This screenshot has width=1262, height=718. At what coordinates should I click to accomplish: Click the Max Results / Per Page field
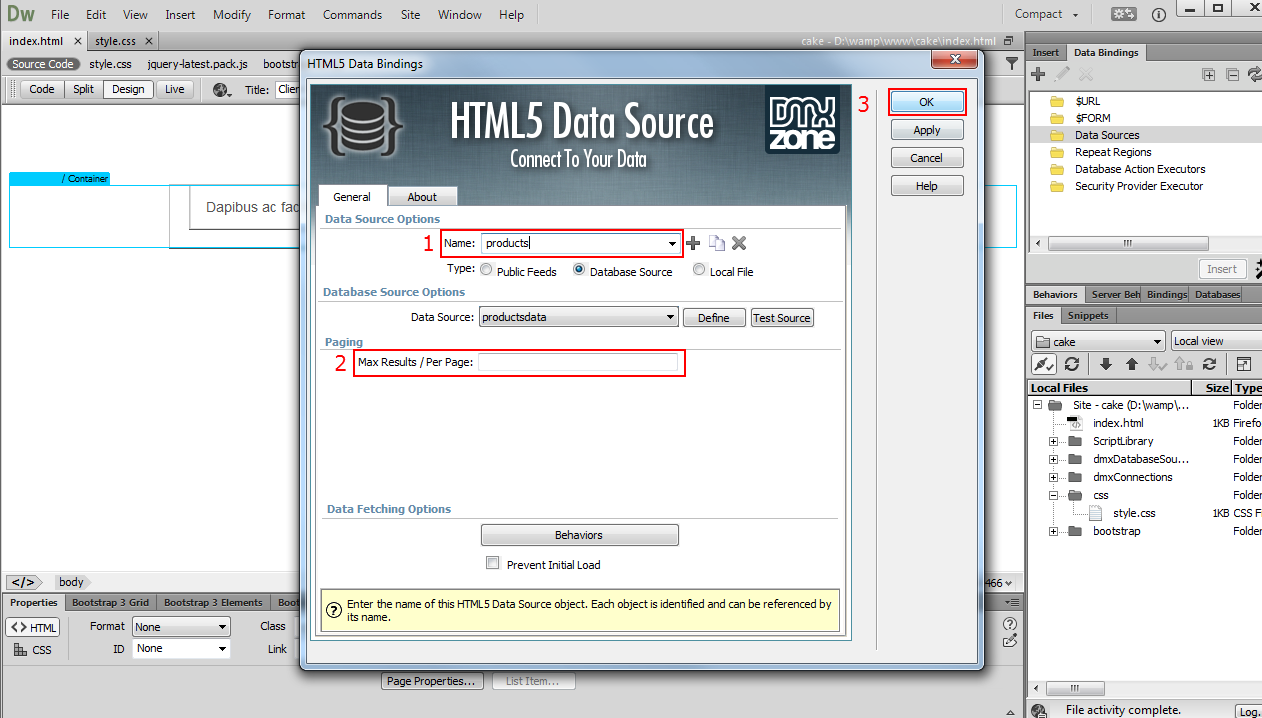(x=578, y=361)
